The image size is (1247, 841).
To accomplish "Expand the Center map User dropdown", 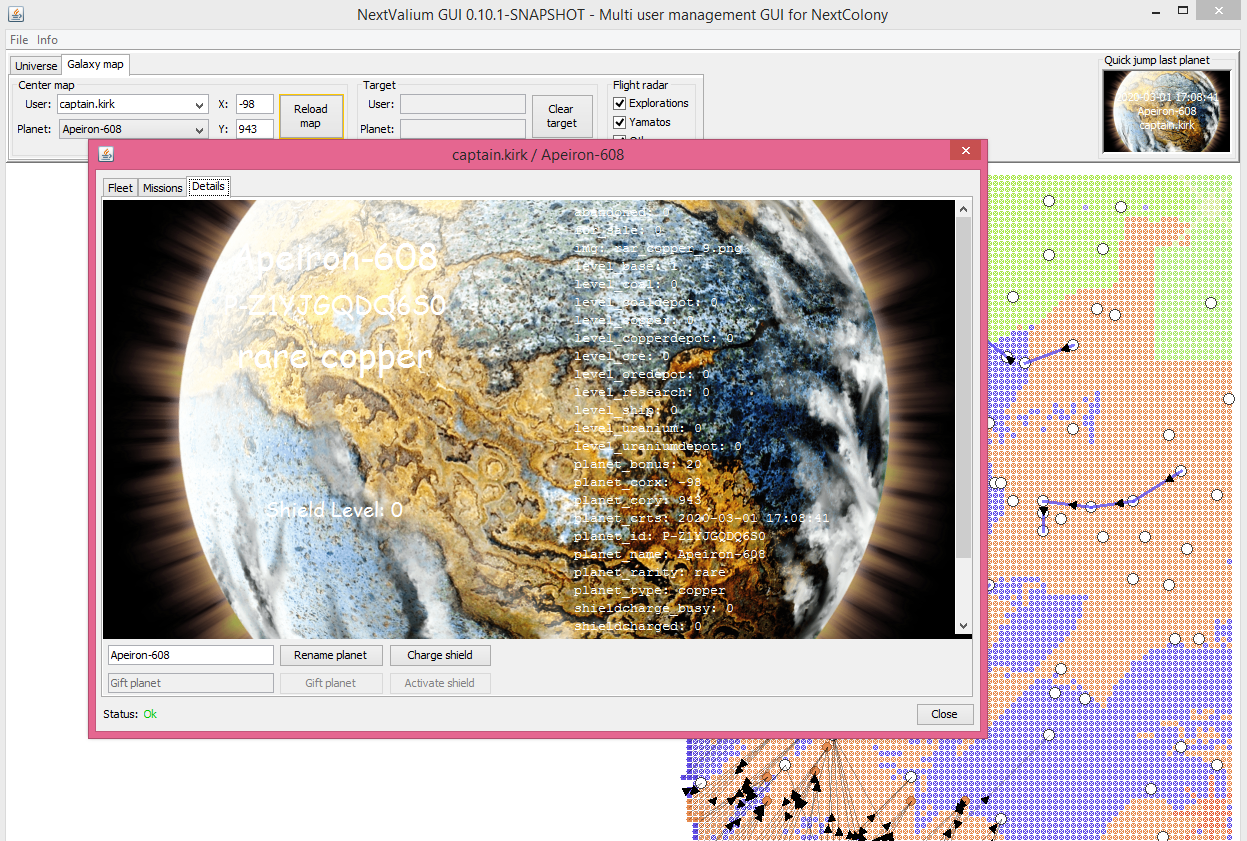I will 200,104.
